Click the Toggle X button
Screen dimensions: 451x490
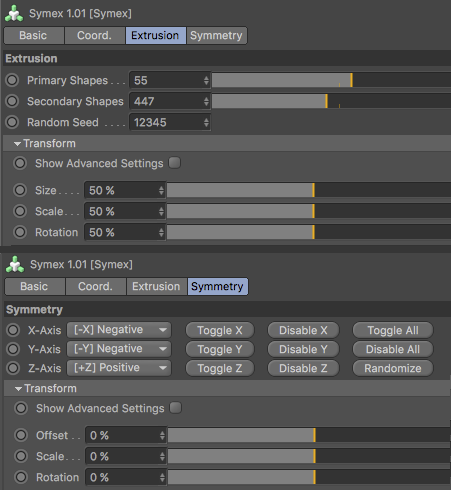[x=220, y=330]
